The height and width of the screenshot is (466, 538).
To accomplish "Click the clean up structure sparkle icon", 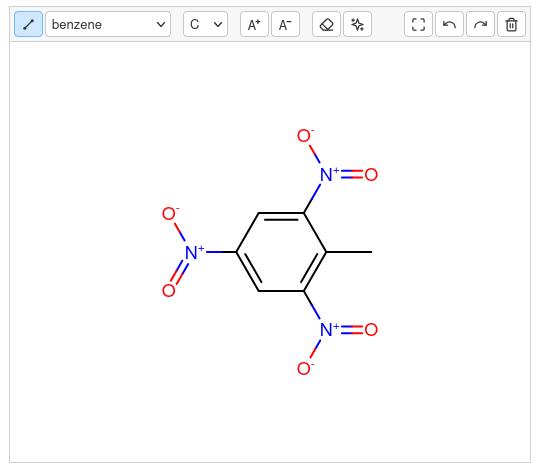I will click(357, 24).
